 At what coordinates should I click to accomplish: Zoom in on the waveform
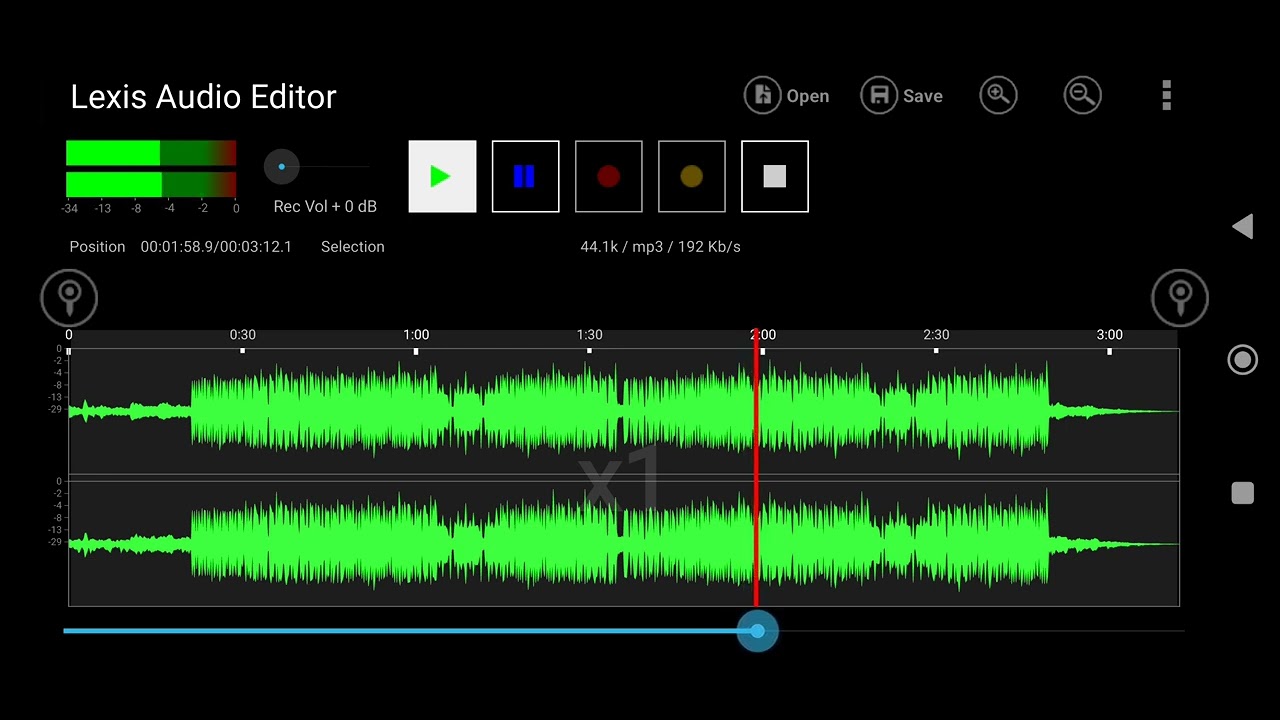(998, 95)
